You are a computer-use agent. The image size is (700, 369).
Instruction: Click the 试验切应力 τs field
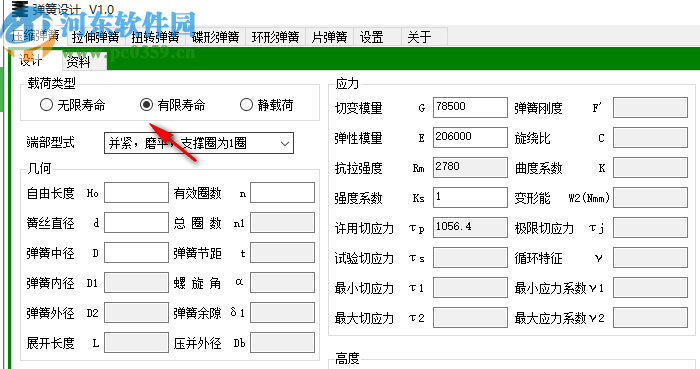[470, 257]
